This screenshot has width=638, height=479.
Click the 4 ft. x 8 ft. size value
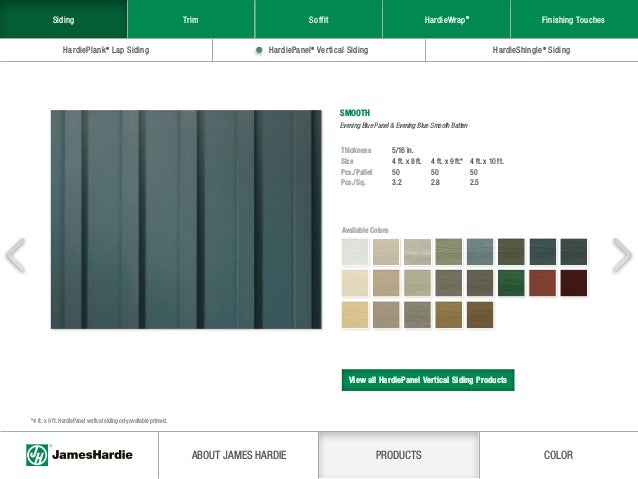point(406,161)
